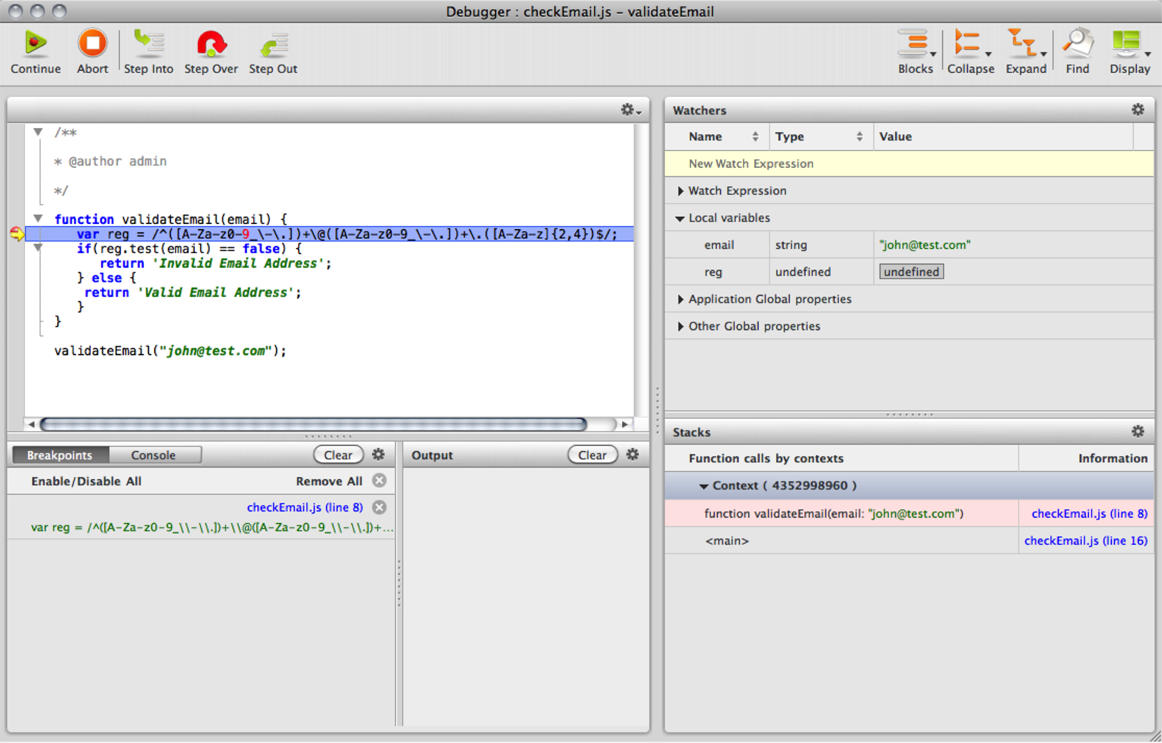Remove the checkEmail.js line 8 breakpoint

(379, 507)
